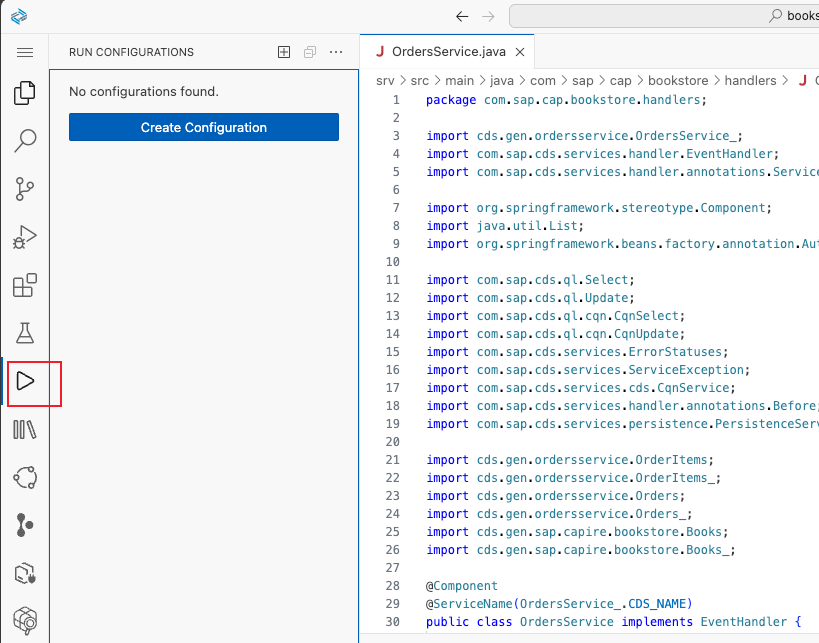Go back using the left arrow
This screenshot has width=819, height=643.
pyautogui.click(x=461, y=16)
